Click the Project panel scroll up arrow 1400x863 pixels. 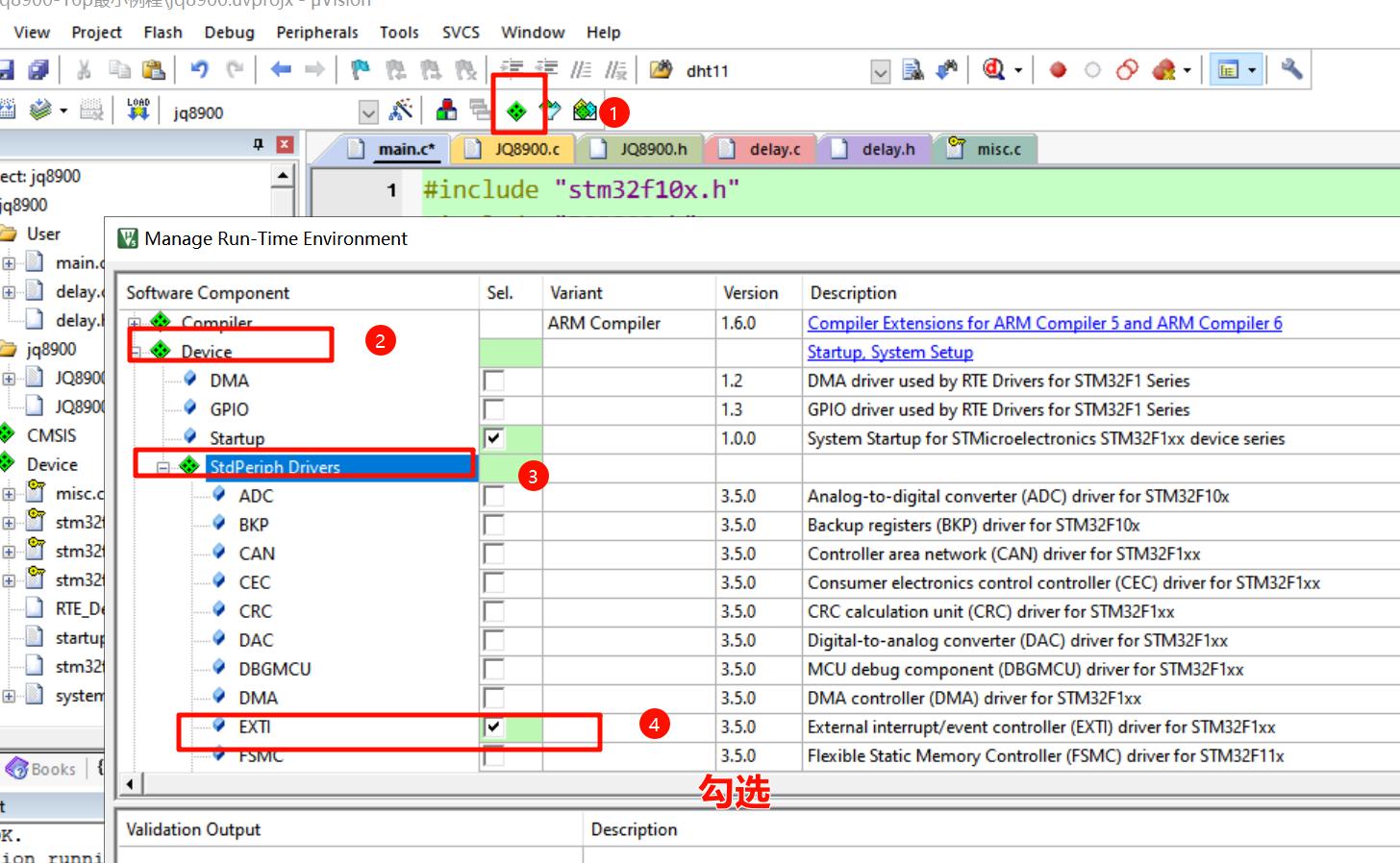pyautogui.click(x=283, y=175)
